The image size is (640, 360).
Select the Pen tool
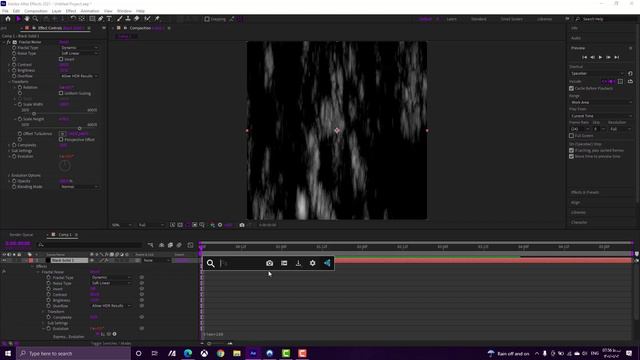tap(100, 19)
